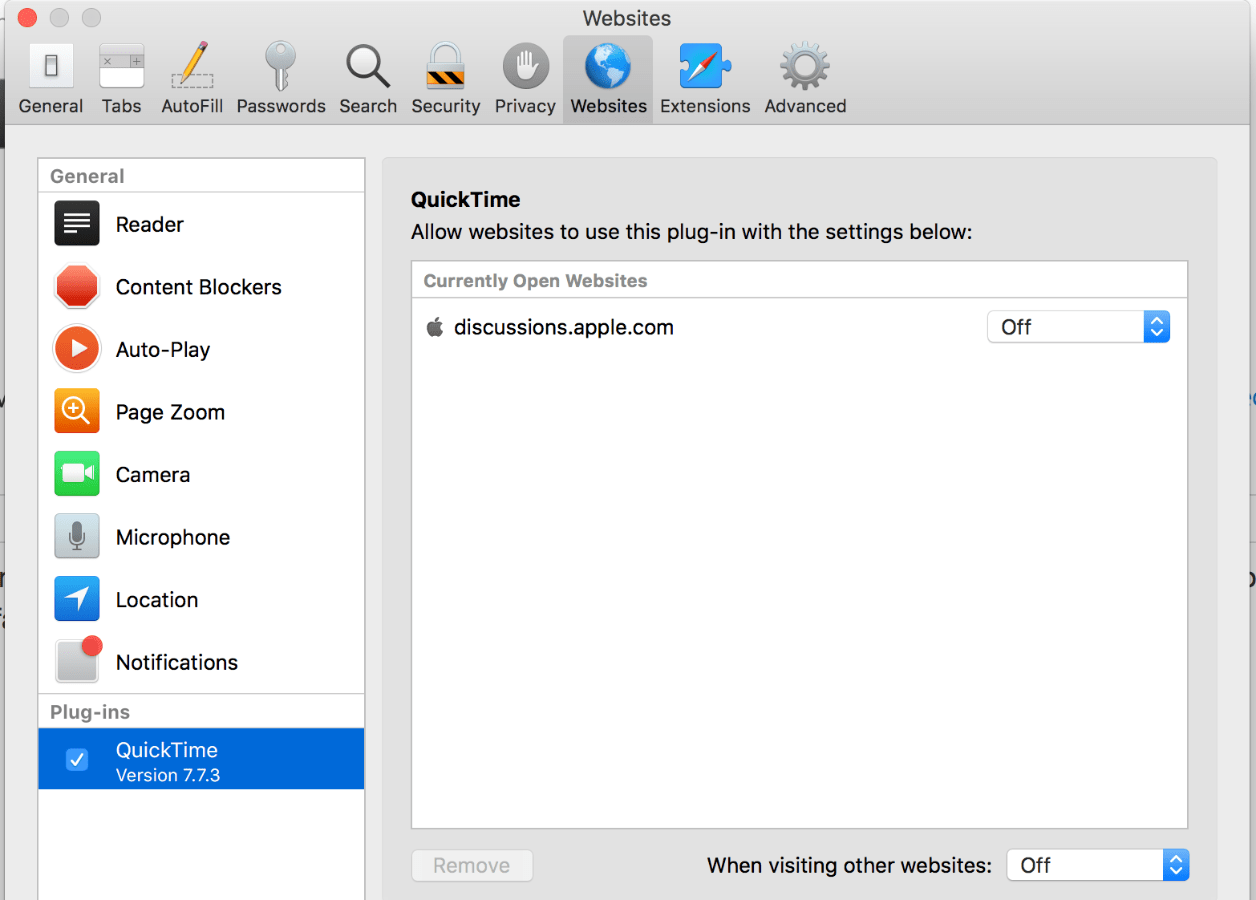Open the 'When visiting other websites' dropdown
Screen dimensions: 1256x900
click(1097, 865)
